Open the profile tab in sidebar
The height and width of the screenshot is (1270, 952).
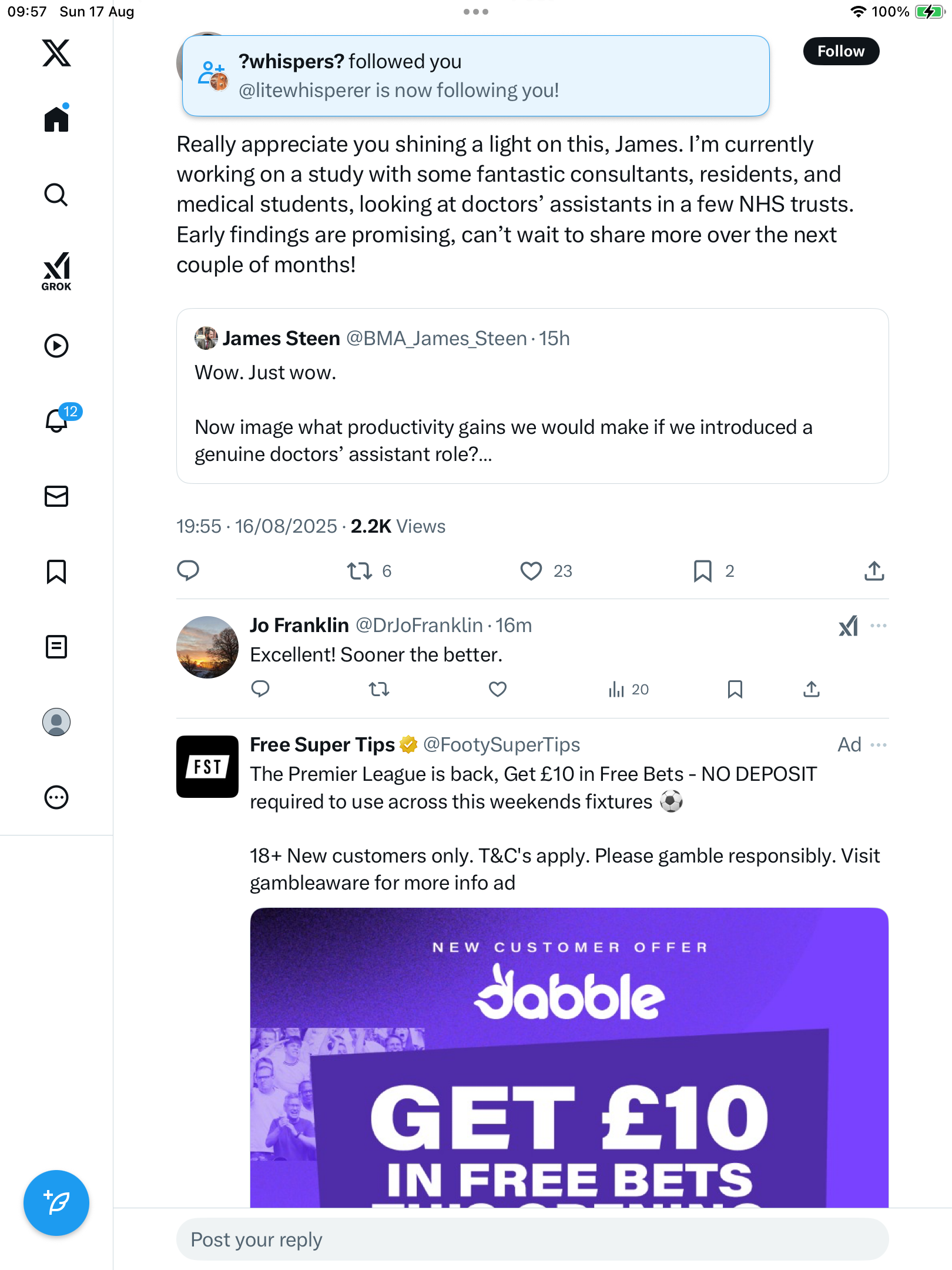tap(56, 722)
